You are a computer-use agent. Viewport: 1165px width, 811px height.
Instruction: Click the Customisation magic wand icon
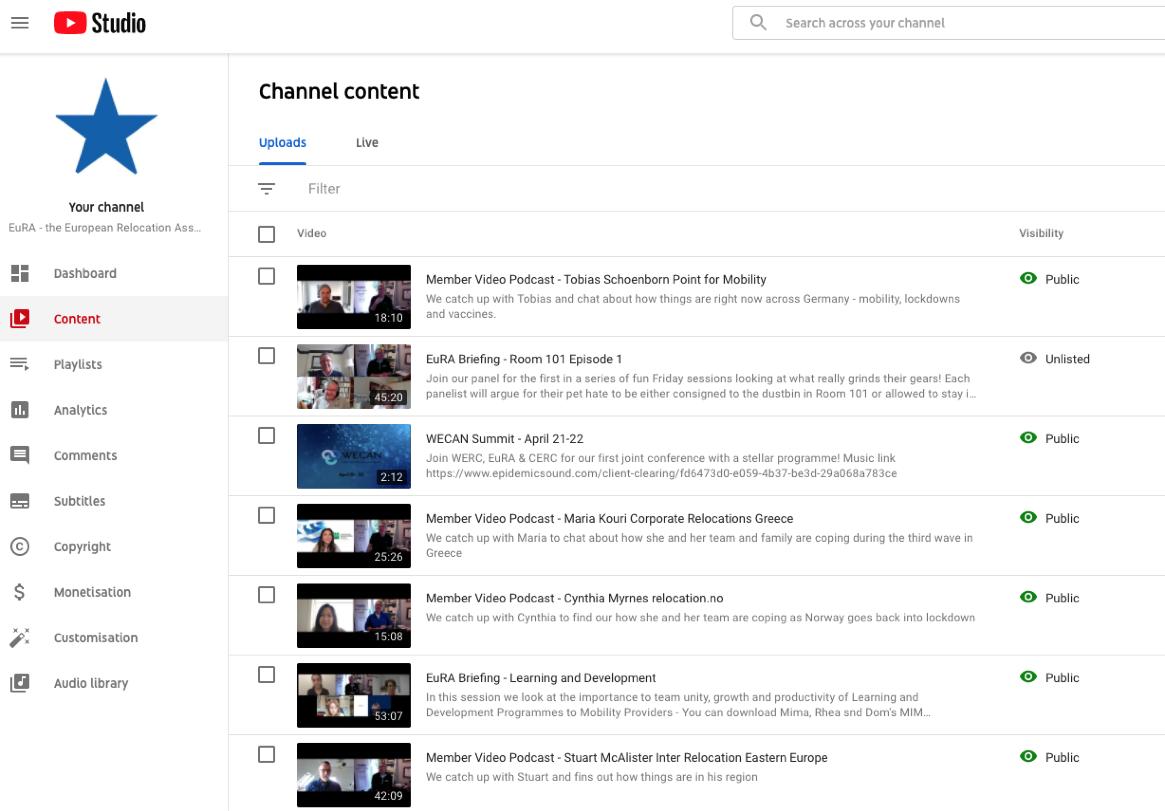(x=20, y=637)
